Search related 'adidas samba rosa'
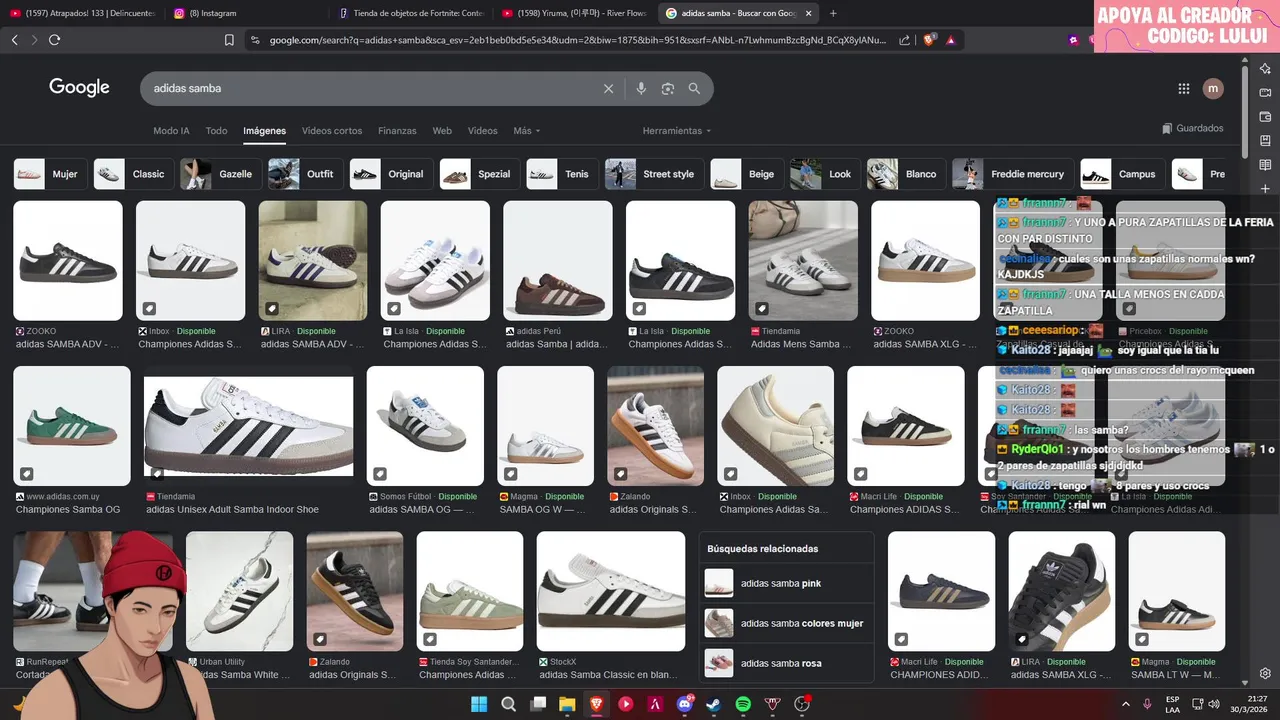 787,663
